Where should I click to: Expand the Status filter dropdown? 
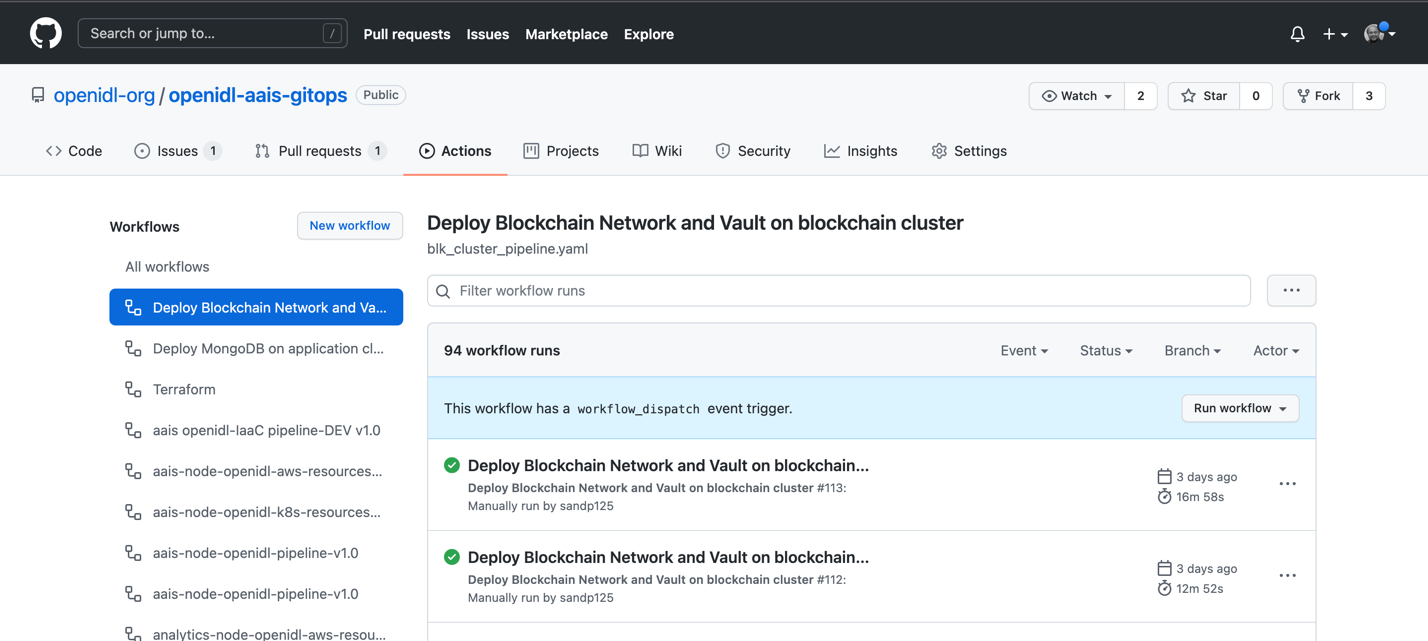coord(1106,351)
